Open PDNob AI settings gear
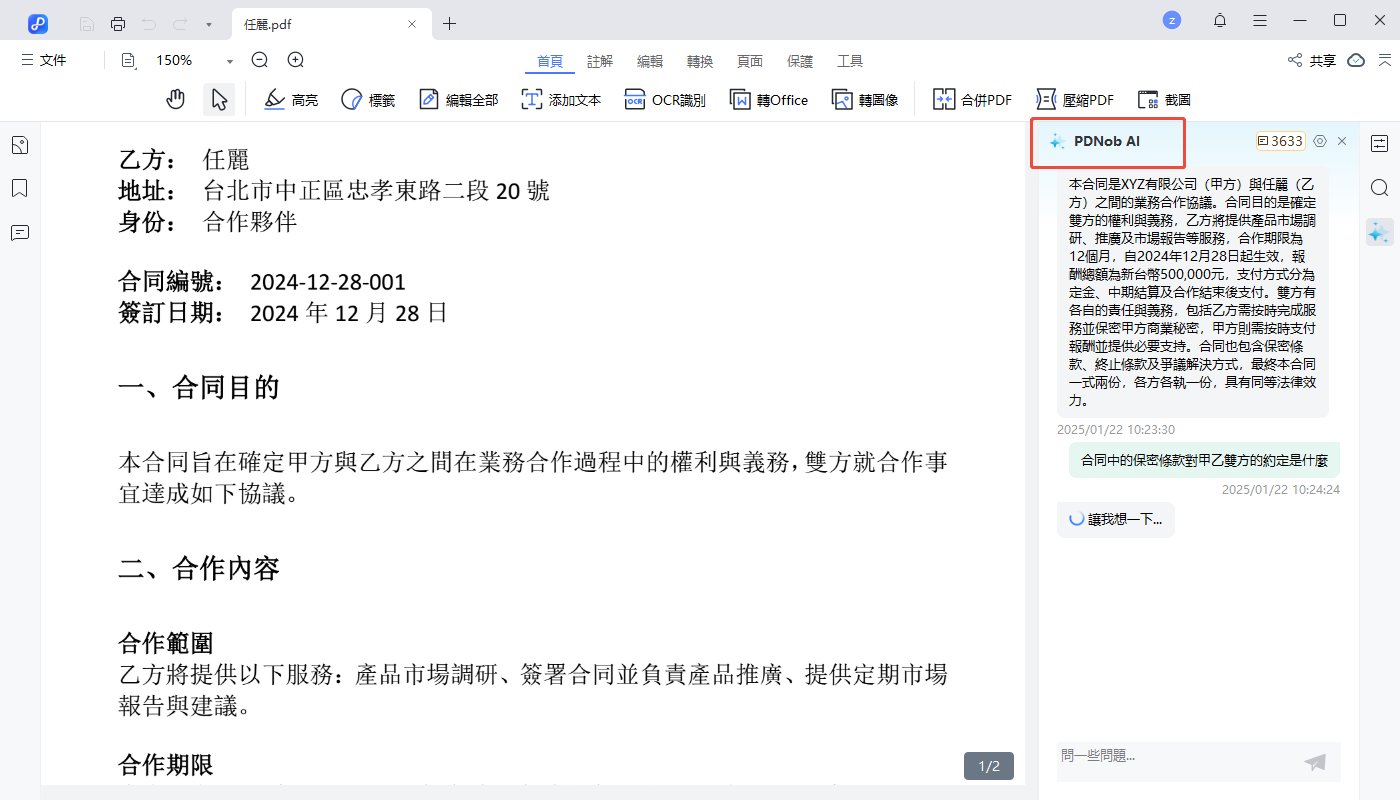This screenshot has width=1400, height=800. click(1319, 141)
